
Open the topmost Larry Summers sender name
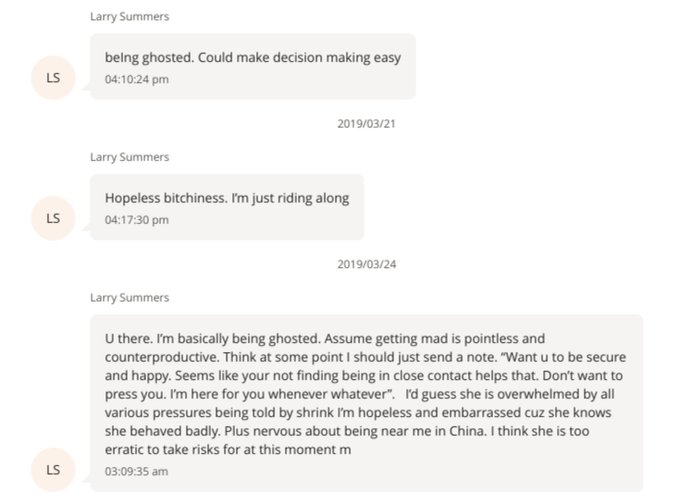[x=129, y=16]
